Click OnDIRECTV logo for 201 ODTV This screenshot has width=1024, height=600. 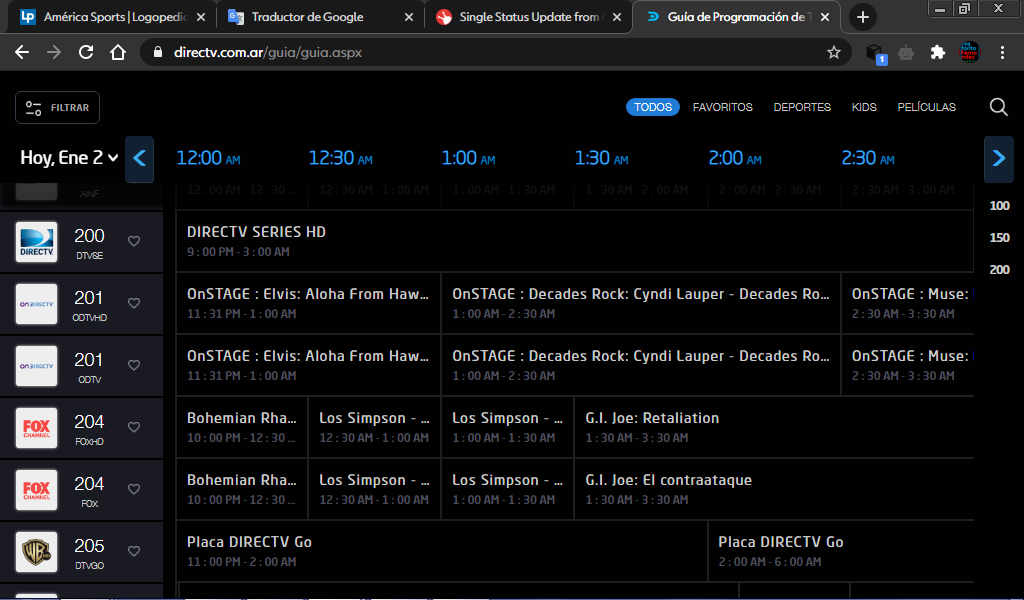point(37,366)
